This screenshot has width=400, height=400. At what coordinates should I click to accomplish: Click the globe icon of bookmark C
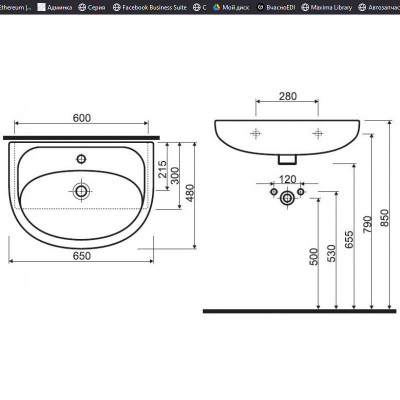196,7
